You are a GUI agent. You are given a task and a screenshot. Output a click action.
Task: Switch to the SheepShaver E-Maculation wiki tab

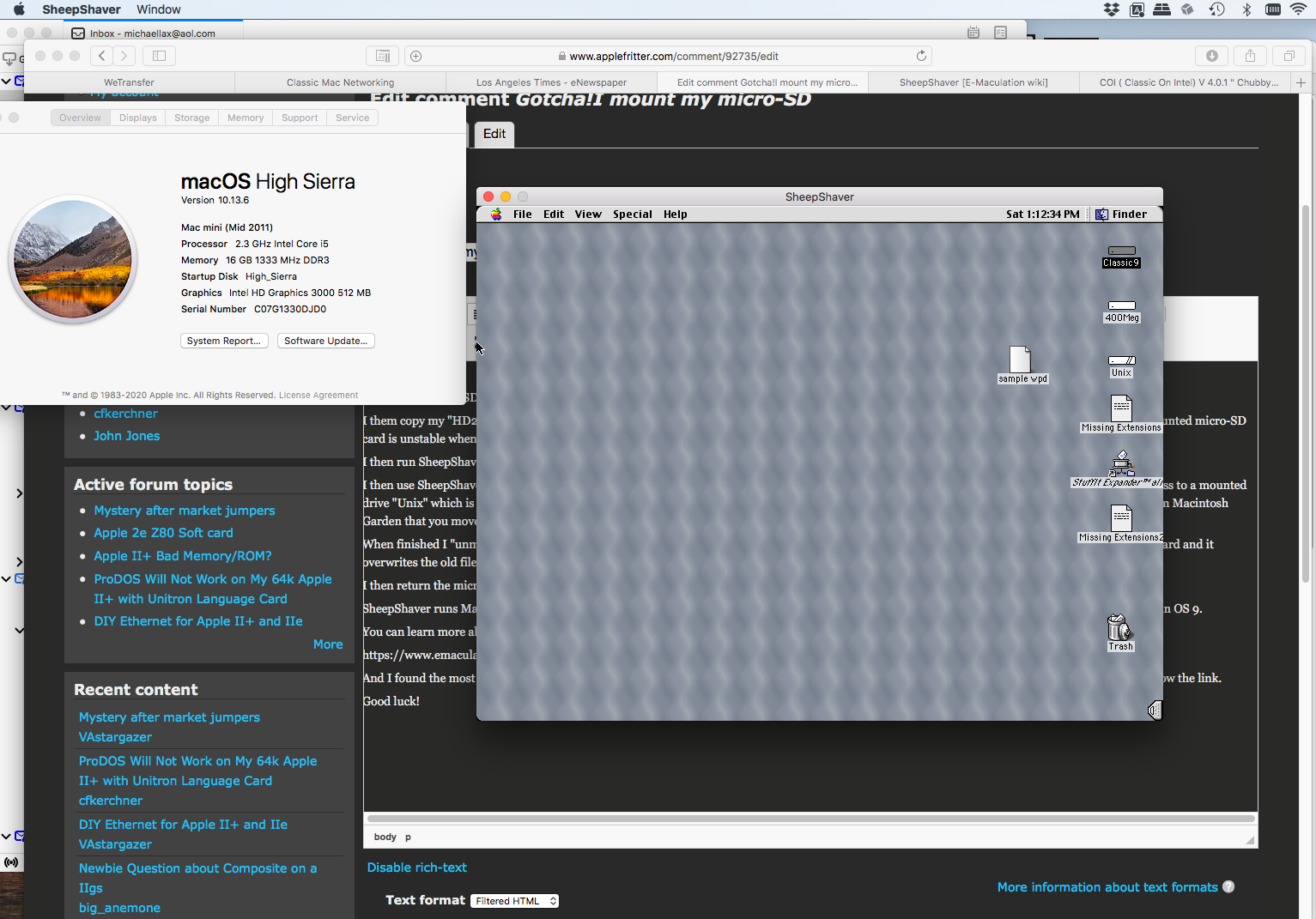click(x=973, y=82)
